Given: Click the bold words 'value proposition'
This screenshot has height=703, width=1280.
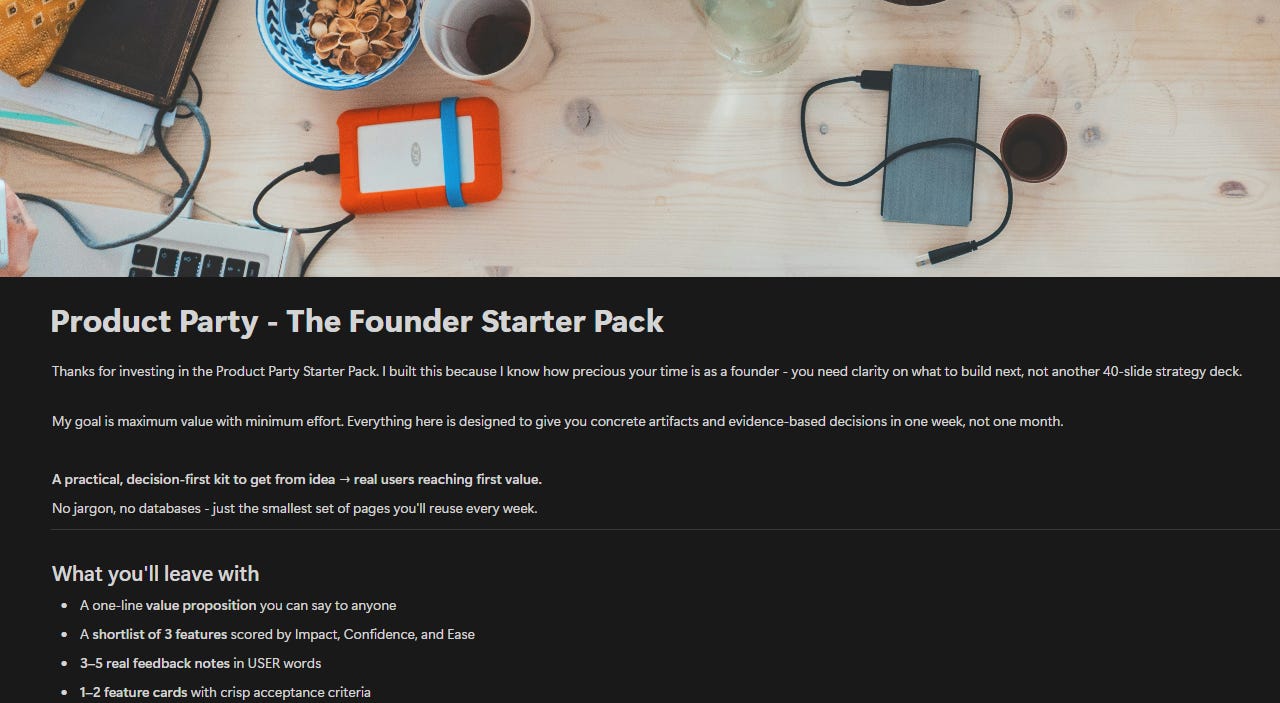Looking at the screenshot, I should coord(201,605).
